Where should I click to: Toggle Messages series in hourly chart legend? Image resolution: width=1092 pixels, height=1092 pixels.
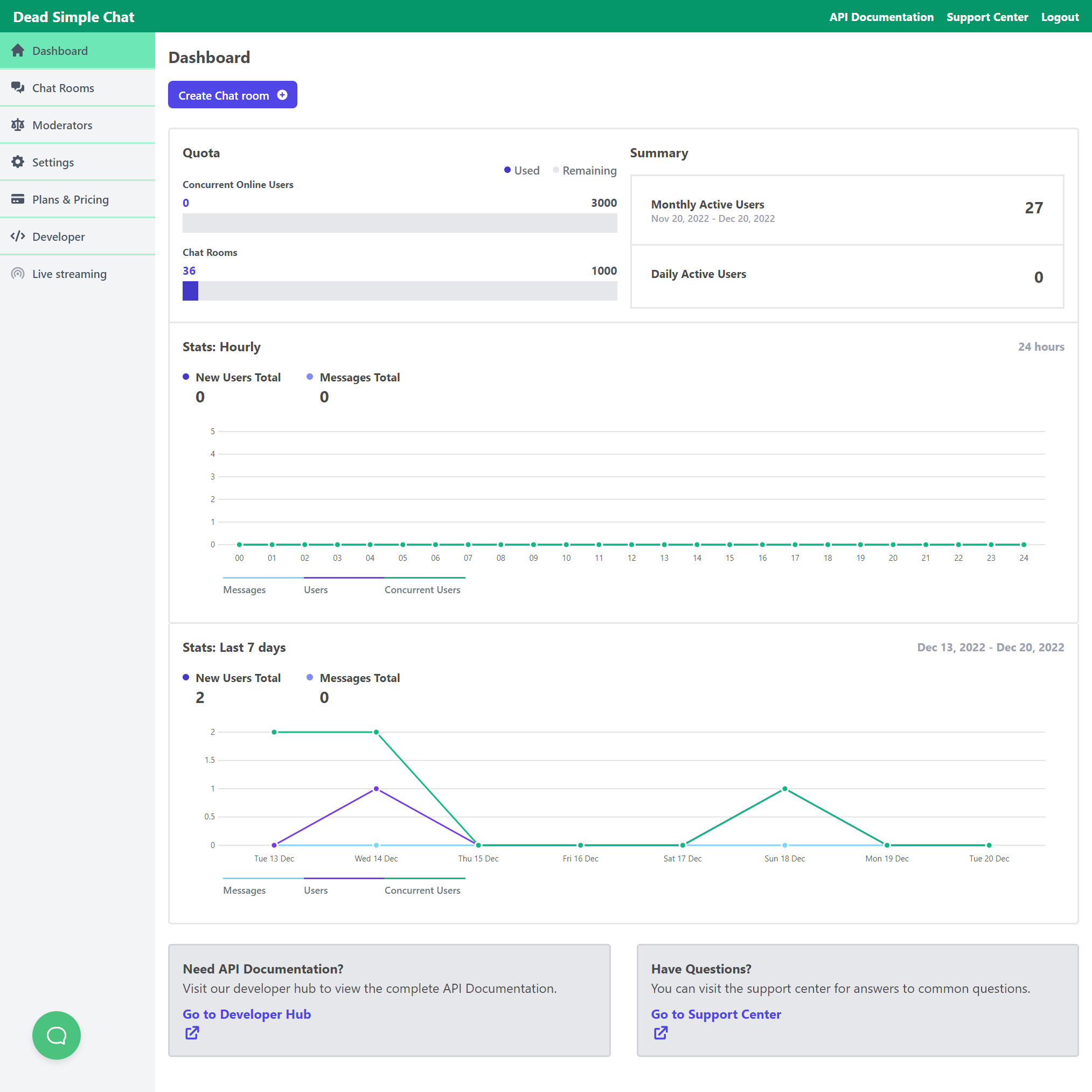tap(244, 589)
